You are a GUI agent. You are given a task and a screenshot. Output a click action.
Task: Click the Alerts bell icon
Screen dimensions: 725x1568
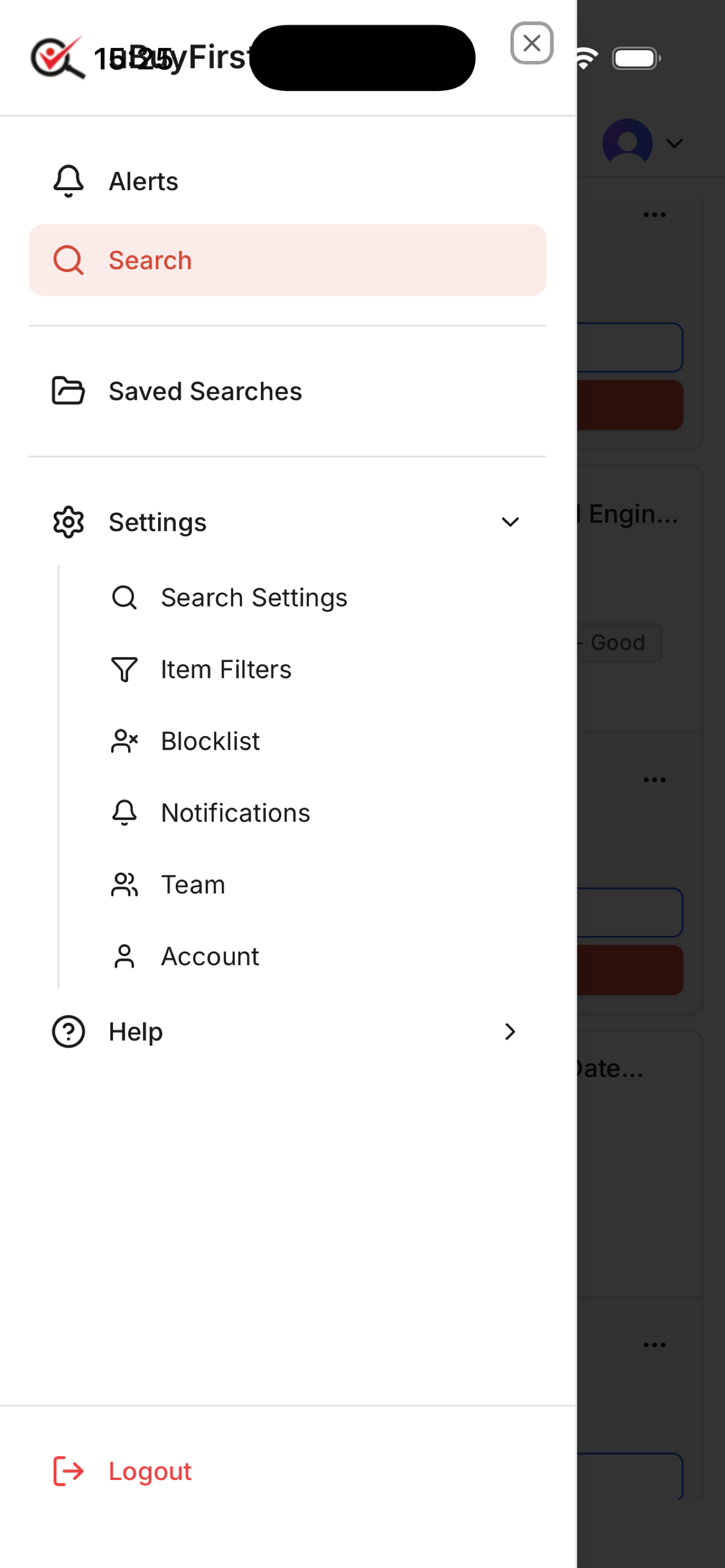tap(68, 181)
